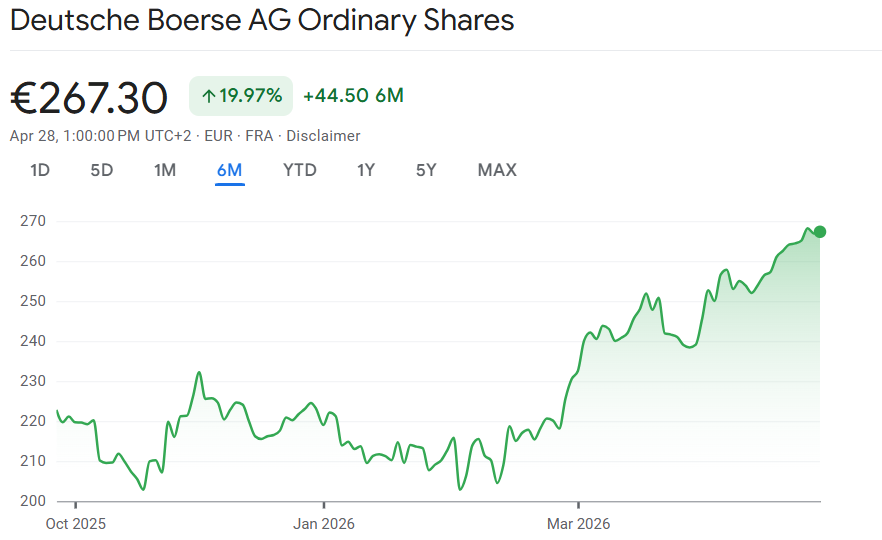The width and height of the screenshot is (882, 540).
Task: Click the +44.50 6M change text
Action: pos(353,96)
